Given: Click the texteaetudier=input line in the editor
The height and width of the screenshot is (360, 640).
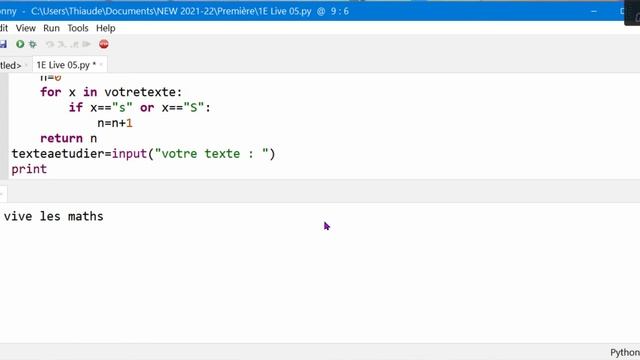Looking at the screenshot, I should (144, 154).
